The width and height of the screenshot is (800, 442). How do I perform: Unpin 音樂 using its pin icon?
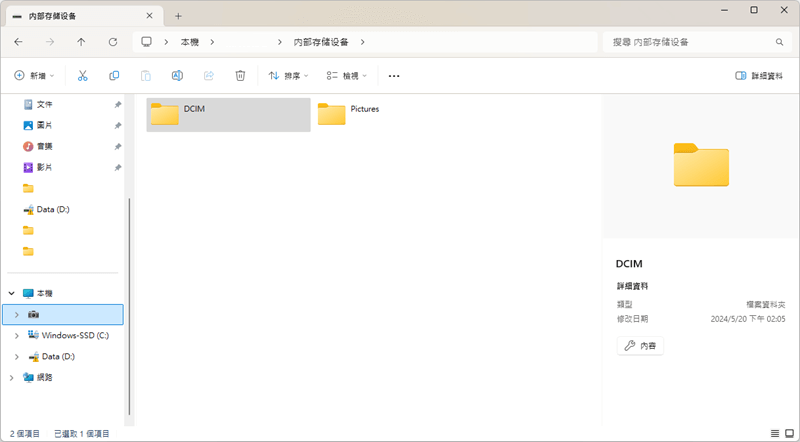pyautogui.click(x=117, y=147)
